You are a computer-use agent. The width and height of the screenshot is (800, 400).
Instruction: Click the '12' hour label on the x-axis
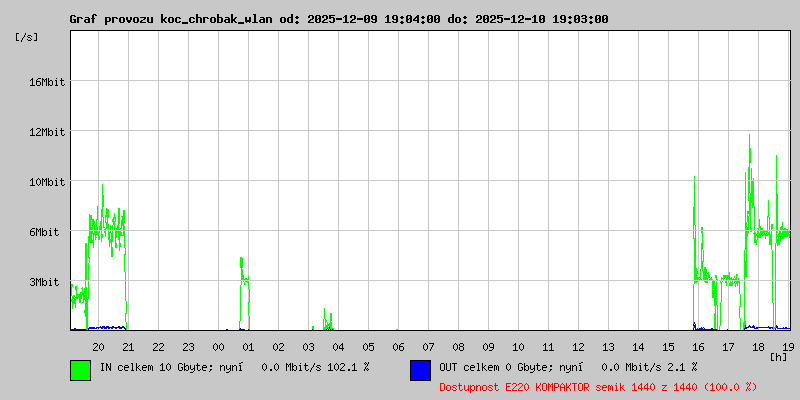pyautogui.click(x=578, y=347)
